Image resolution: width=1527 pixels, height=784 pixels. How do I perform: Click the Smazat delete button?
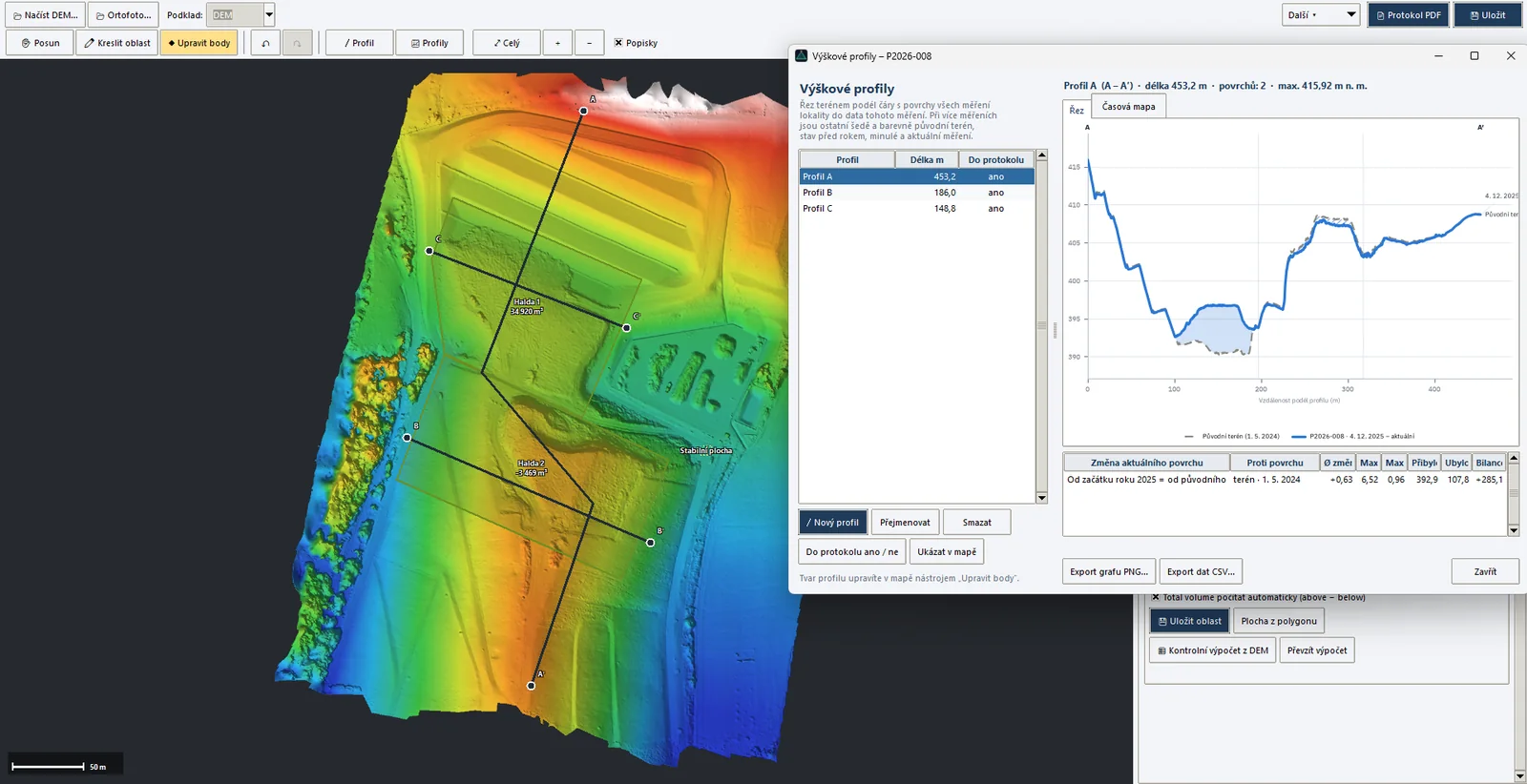point(976,523)
